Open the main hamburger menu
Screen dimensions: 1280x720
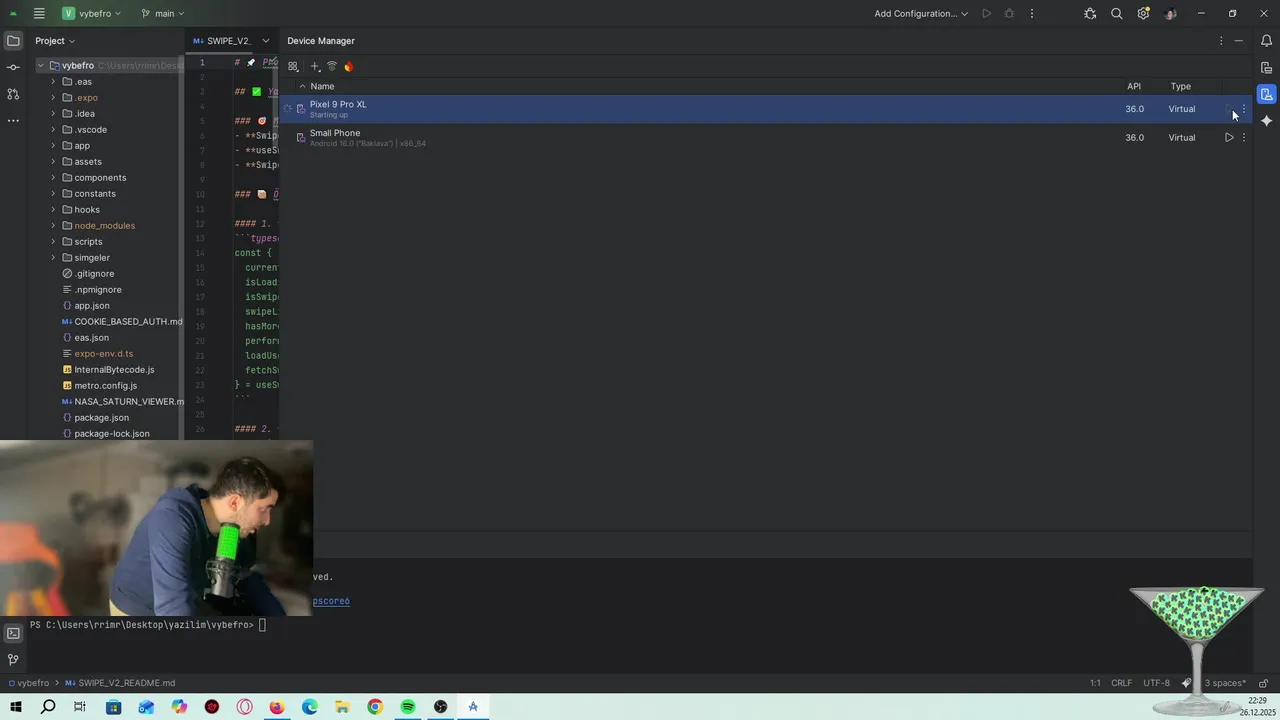pyautogui.click(x=39, y=14)
